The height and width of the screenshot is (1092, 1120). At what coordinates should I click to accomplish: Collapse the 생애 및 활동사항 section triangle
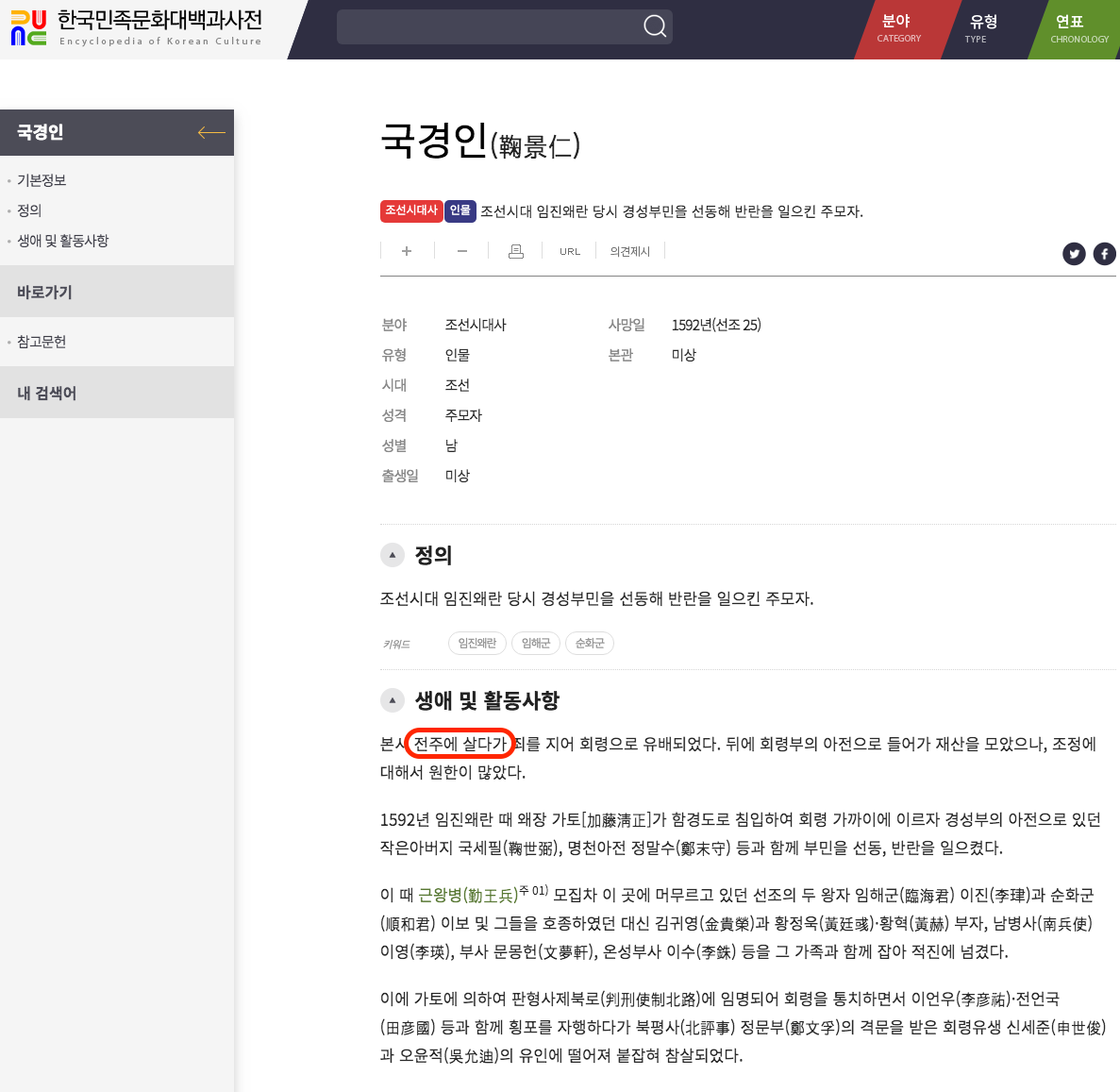[x=393, y=700]
